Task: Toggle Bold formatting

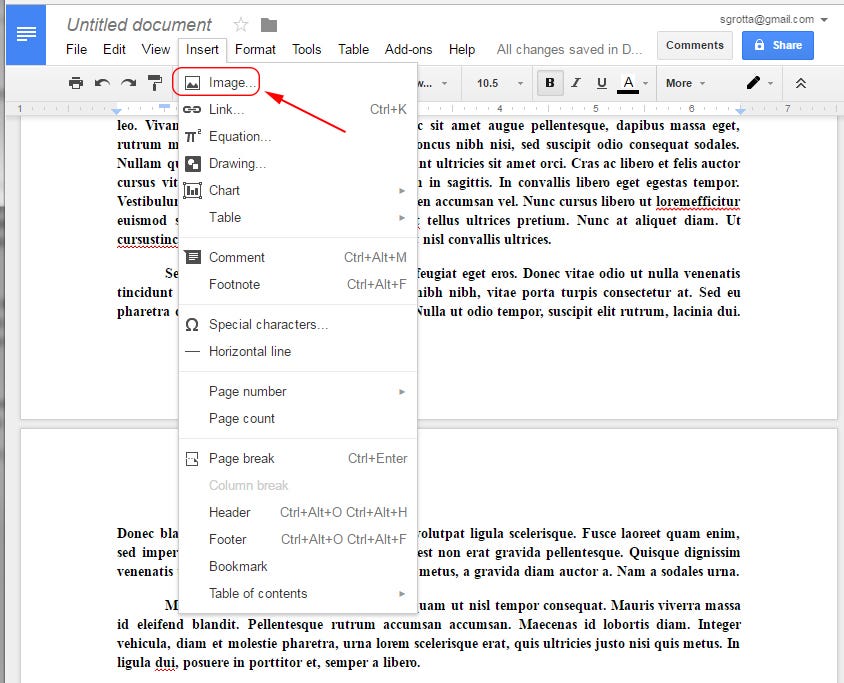Action: [x=550, y=83]
